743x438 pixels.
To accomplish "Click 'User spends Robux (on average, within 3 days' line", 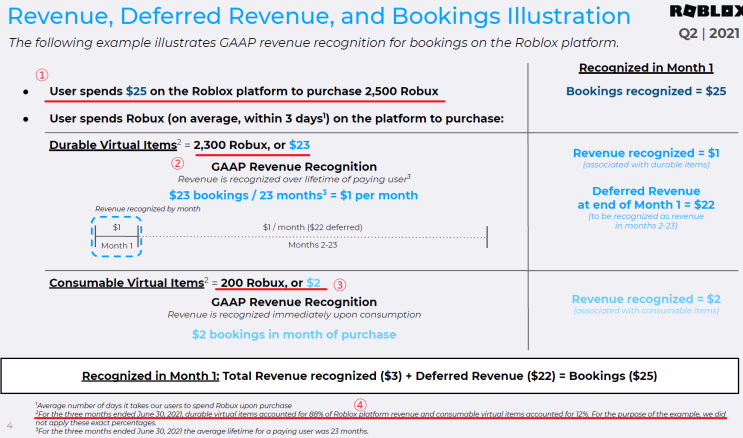I will click(277, 119).
